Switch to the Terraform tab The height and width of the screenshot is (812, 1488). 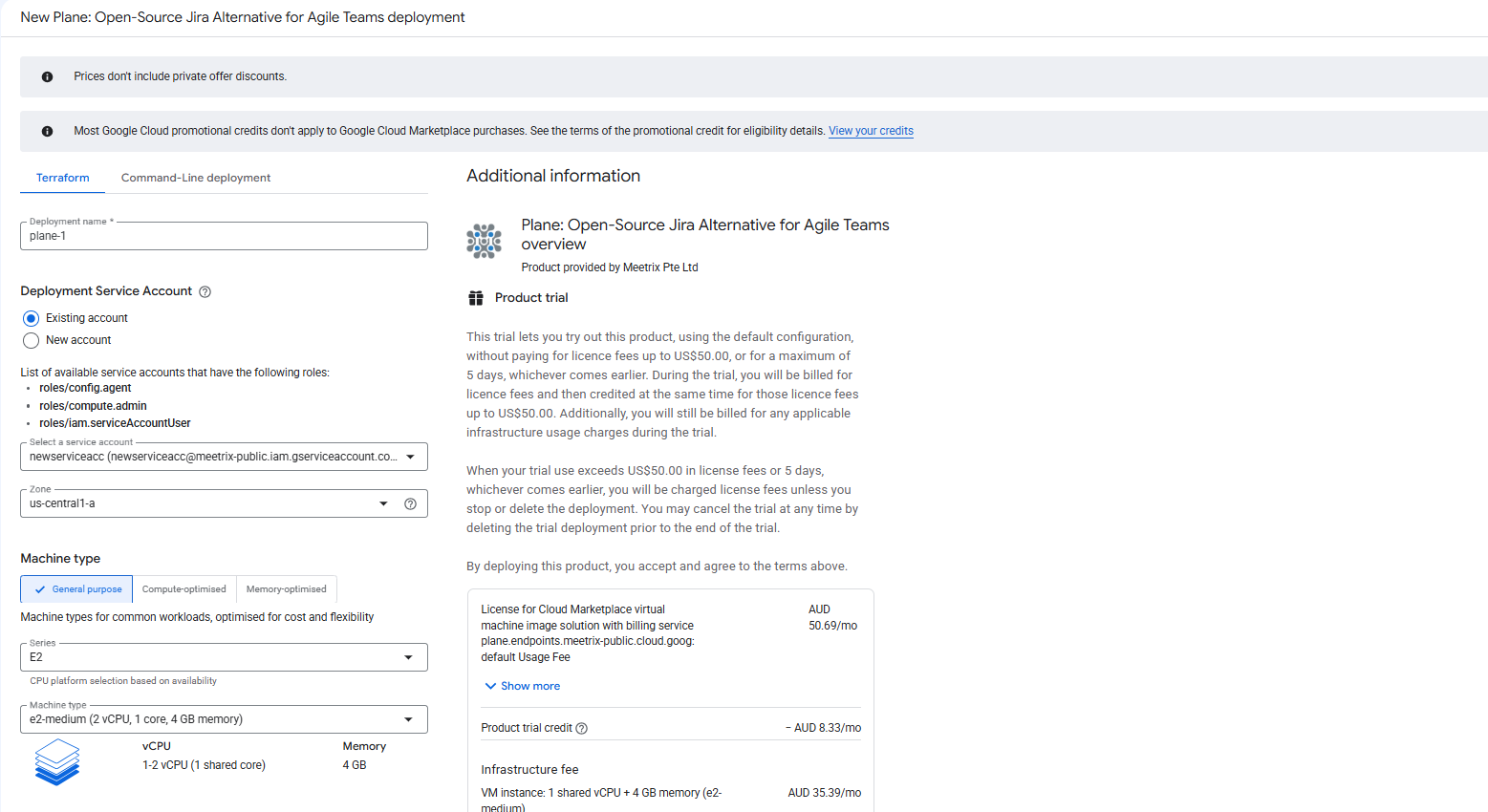[x=63, y=178]
